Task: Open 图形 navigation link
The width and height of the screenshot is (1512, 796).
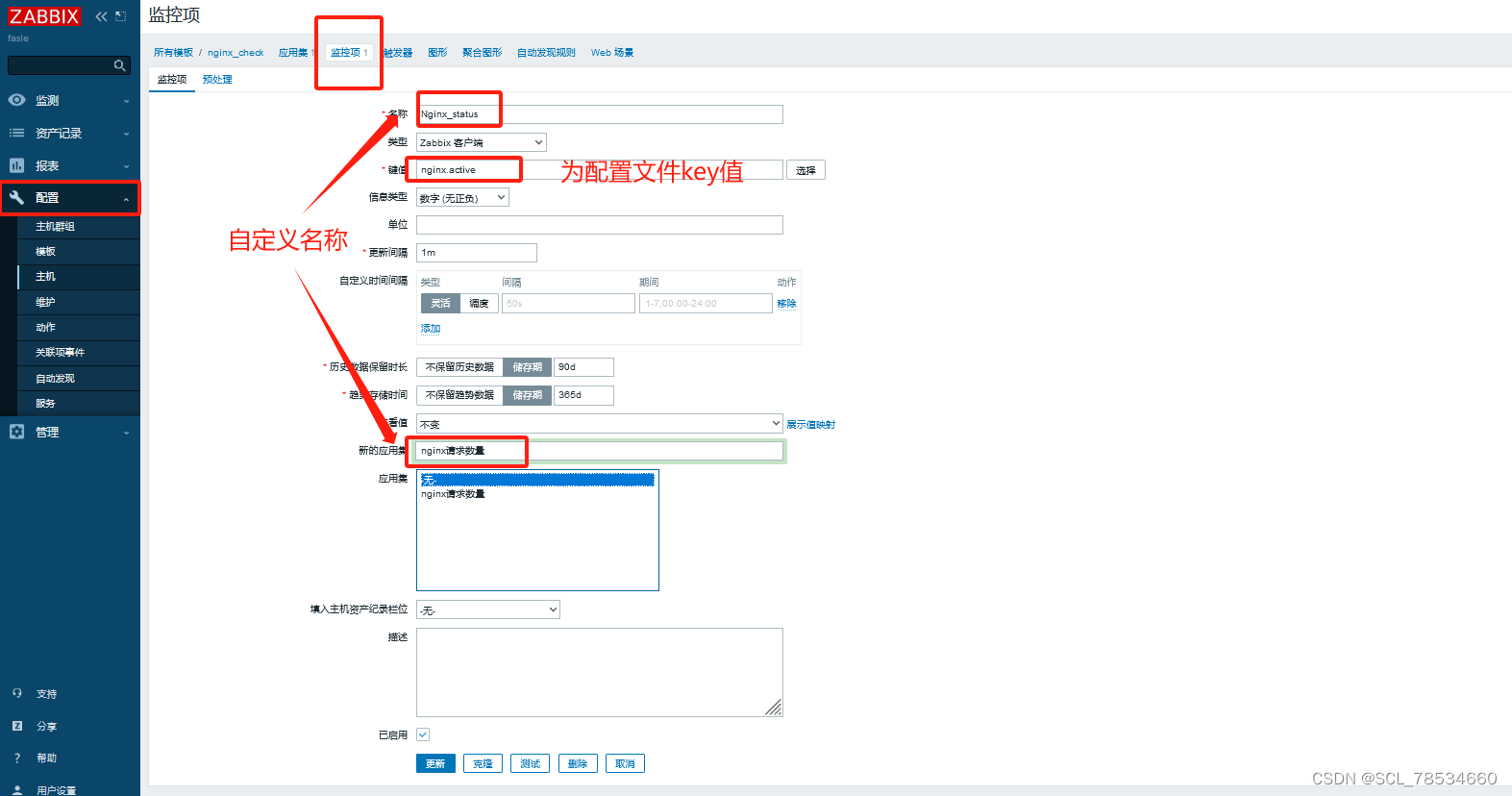Action: (437, 53)
